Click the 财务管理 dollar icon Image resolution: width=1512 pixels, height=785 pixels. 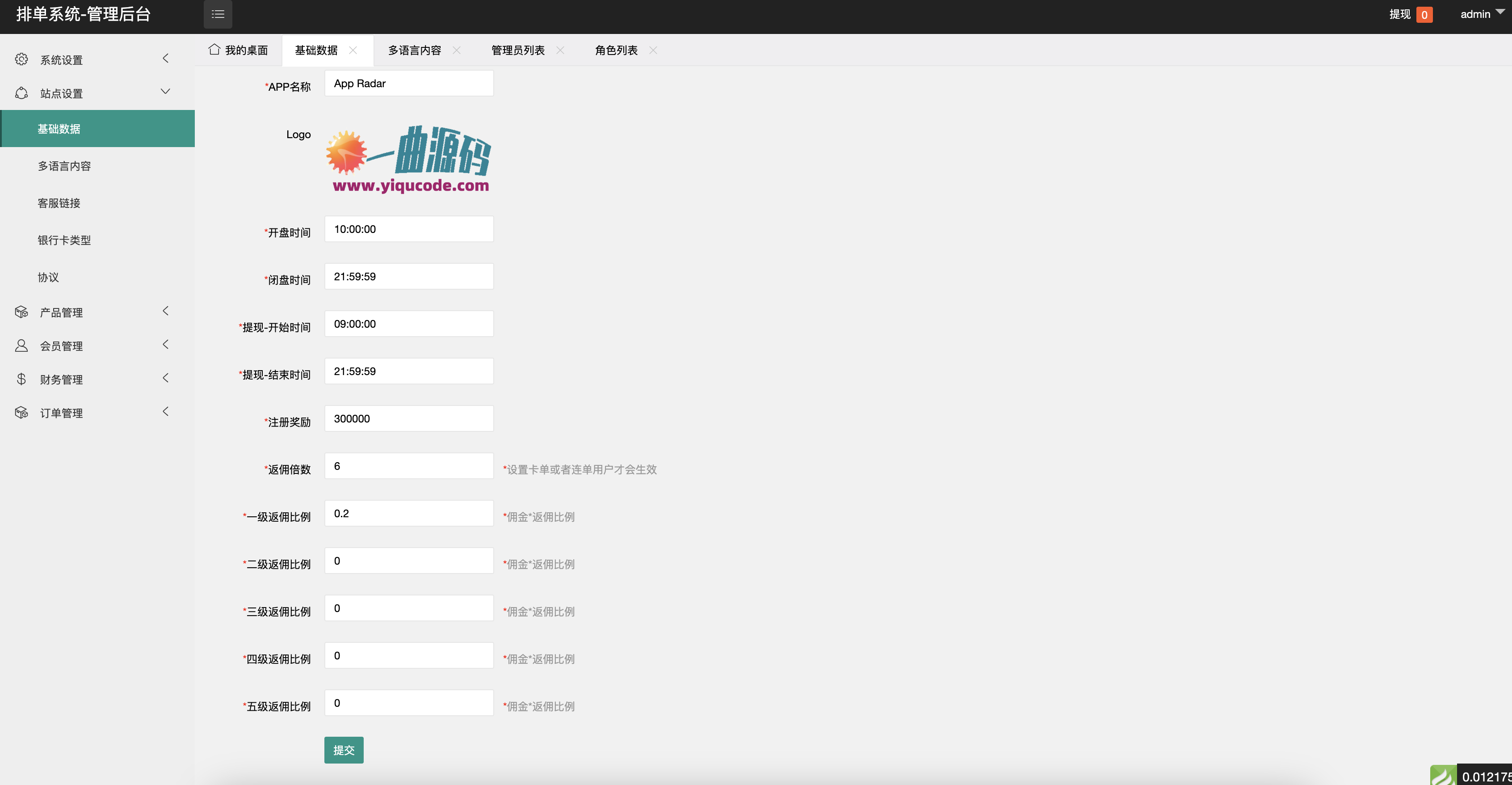coord(22,379)
